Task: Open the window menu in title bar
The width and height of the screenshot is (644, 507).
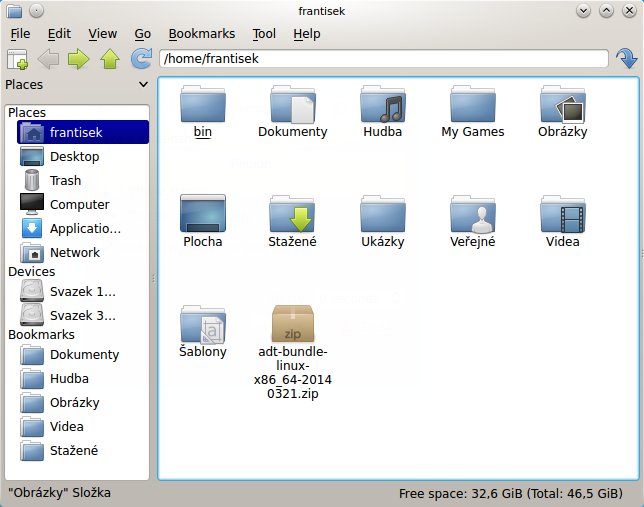Action: tap(14, 11)
